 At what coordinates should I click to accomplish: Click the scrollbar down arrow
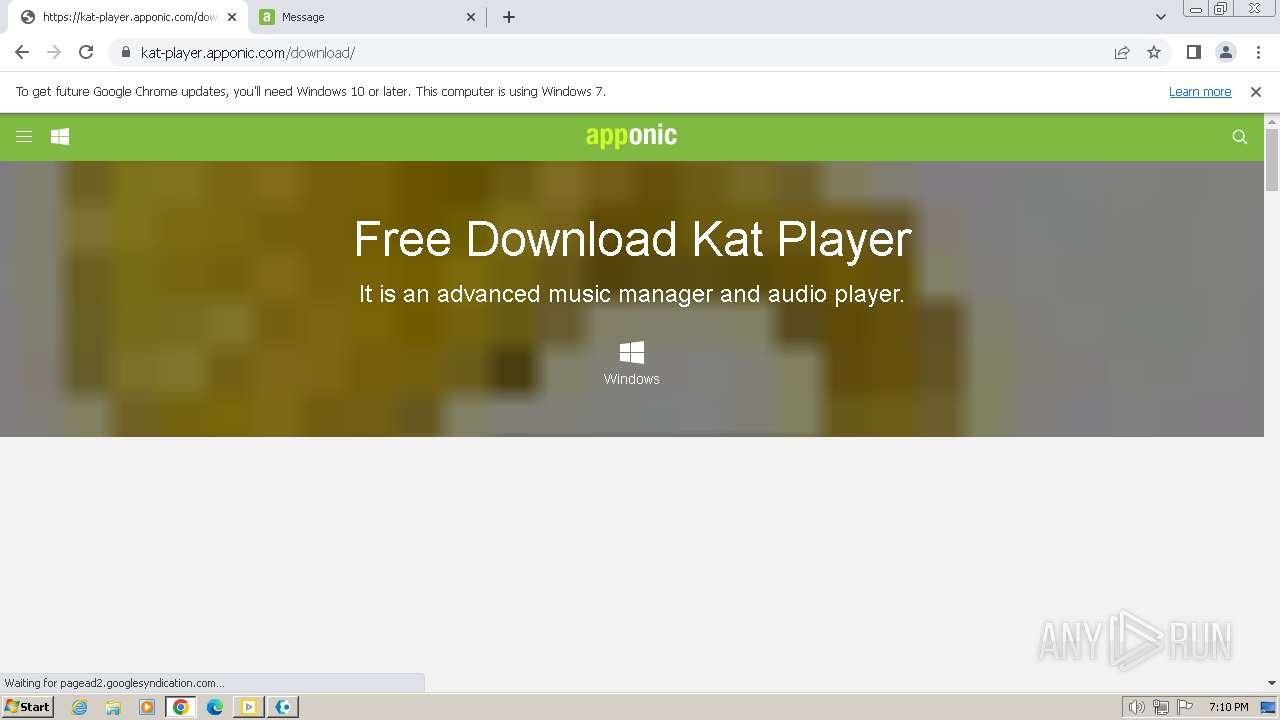tap(1272, 684)
